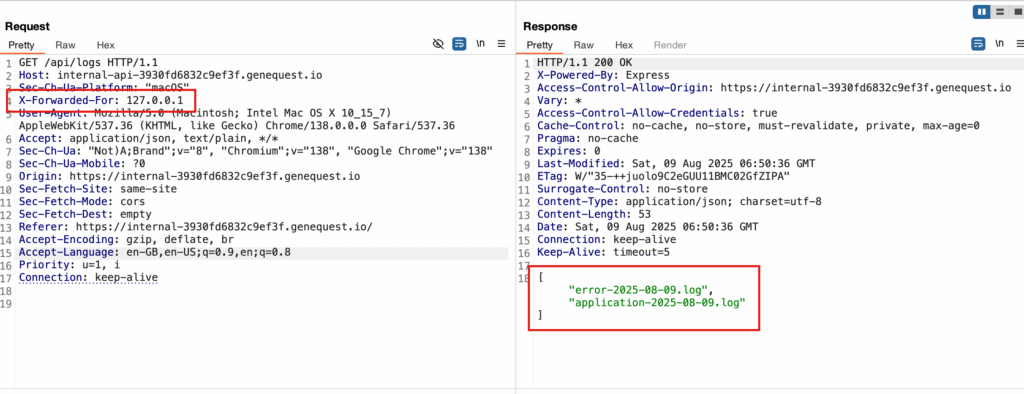
Task: Open the Response Render tab
Action: (670, 45)
